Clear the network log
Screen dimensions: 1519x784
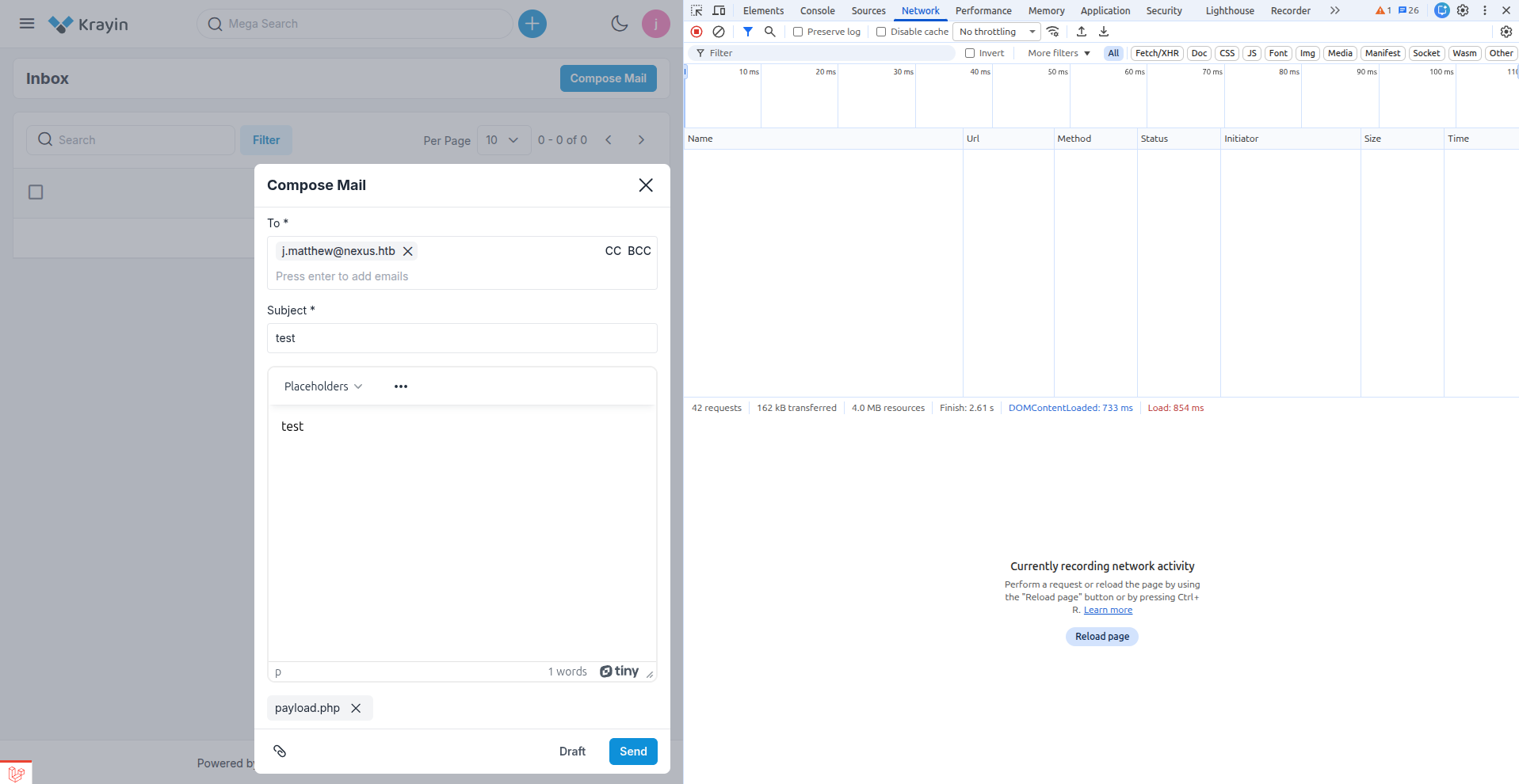click(x=719, y=32)
